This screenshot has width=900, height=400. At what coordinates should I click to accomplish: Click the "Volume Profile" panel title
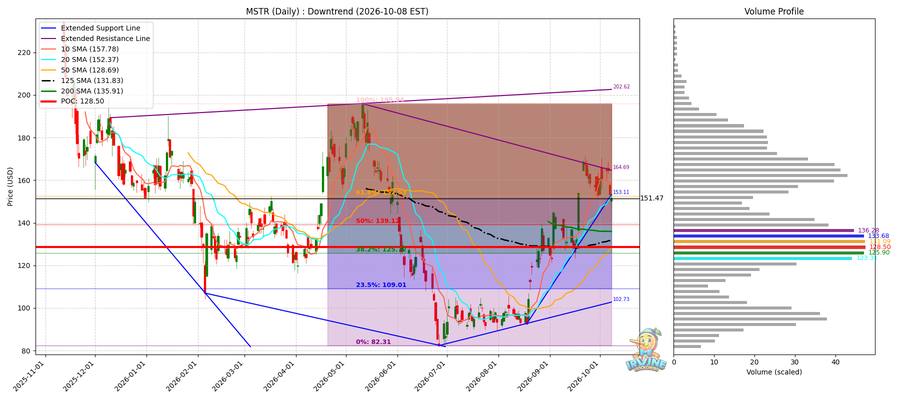click(774, 11)
